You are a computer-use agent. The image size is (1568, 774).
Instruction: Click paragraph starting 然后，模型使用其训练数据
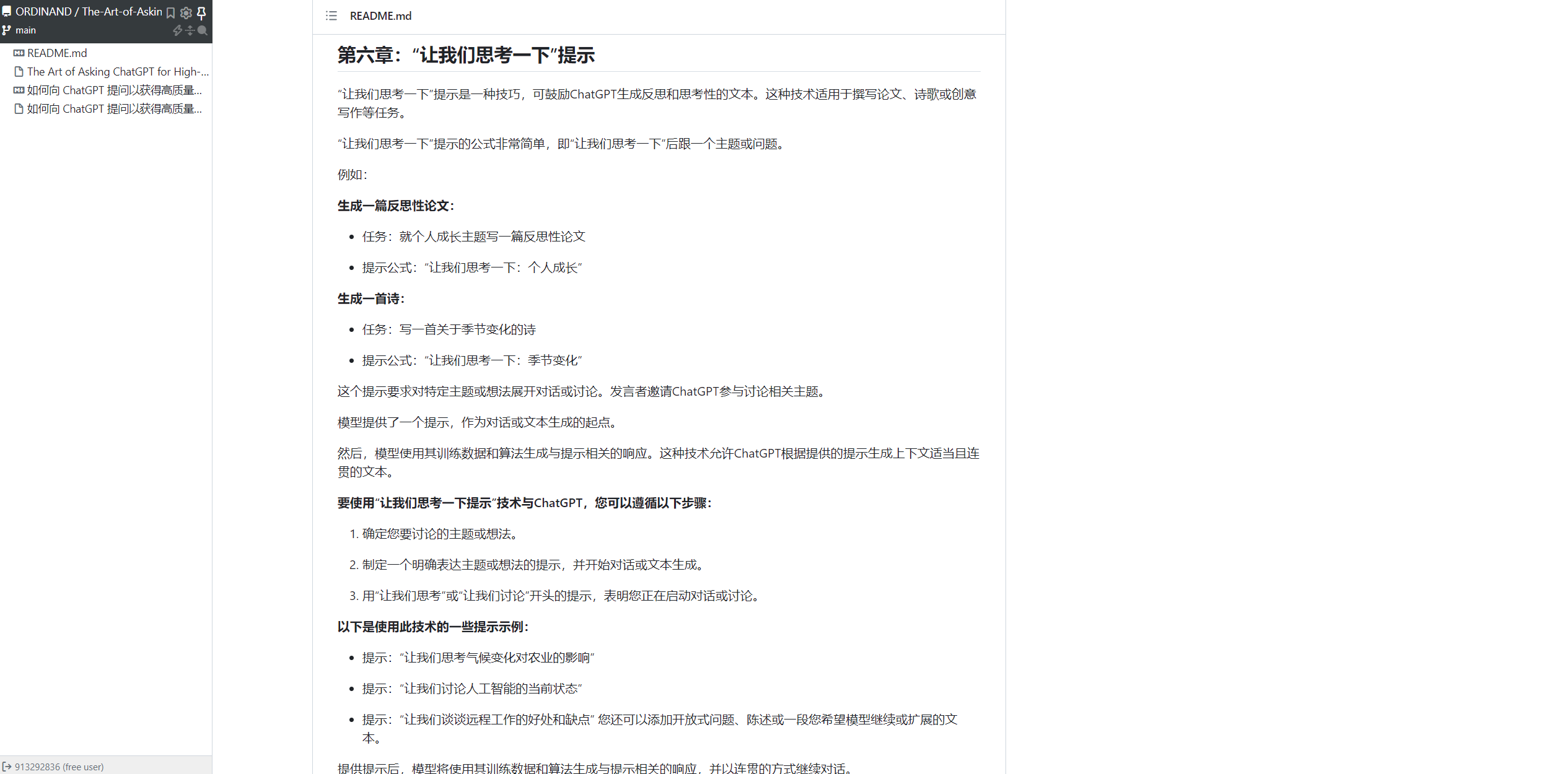tap(659, 463)
